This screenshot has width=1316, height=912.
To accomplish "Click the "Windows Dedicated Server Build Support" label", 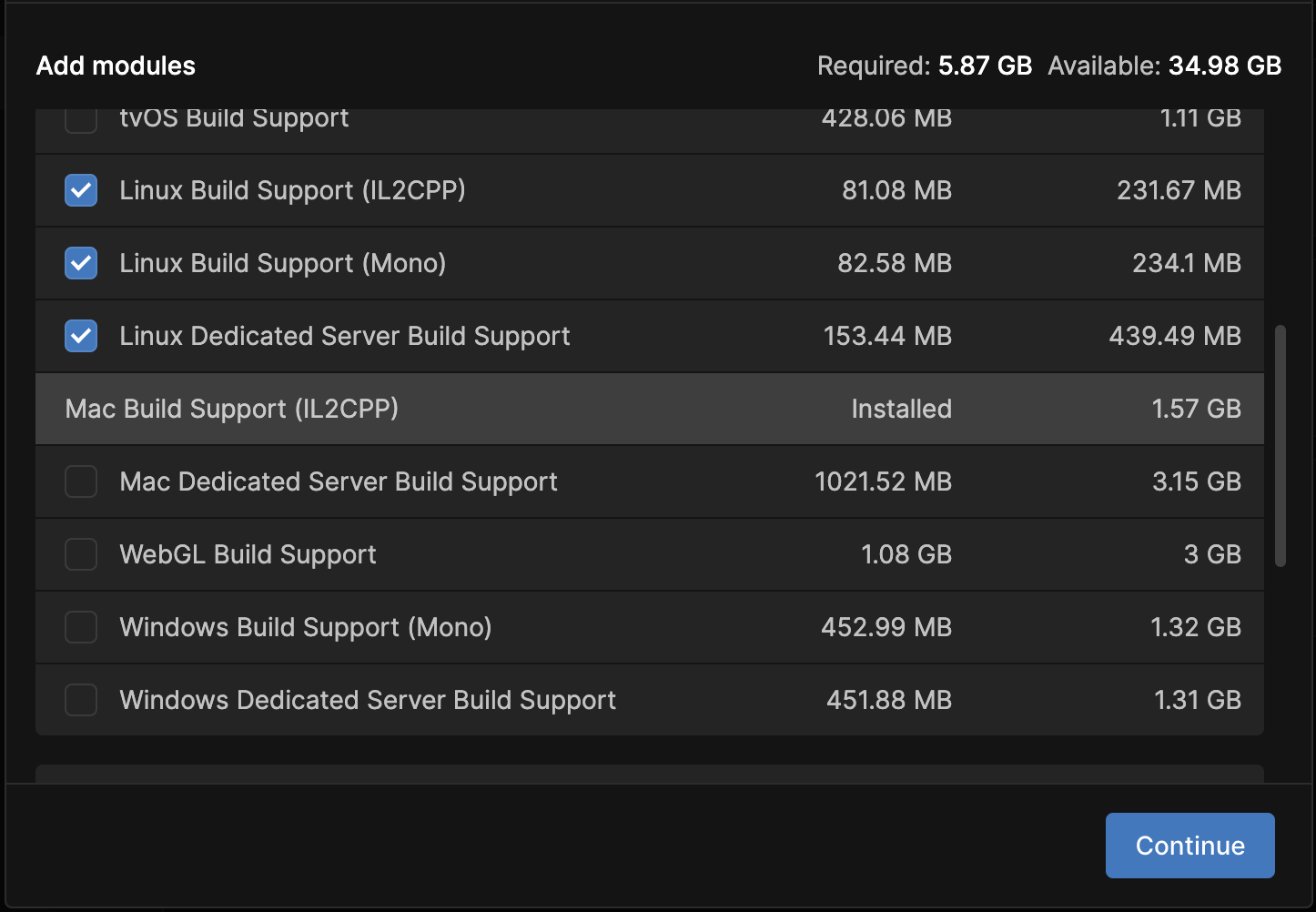I will (x=368, y=700).
